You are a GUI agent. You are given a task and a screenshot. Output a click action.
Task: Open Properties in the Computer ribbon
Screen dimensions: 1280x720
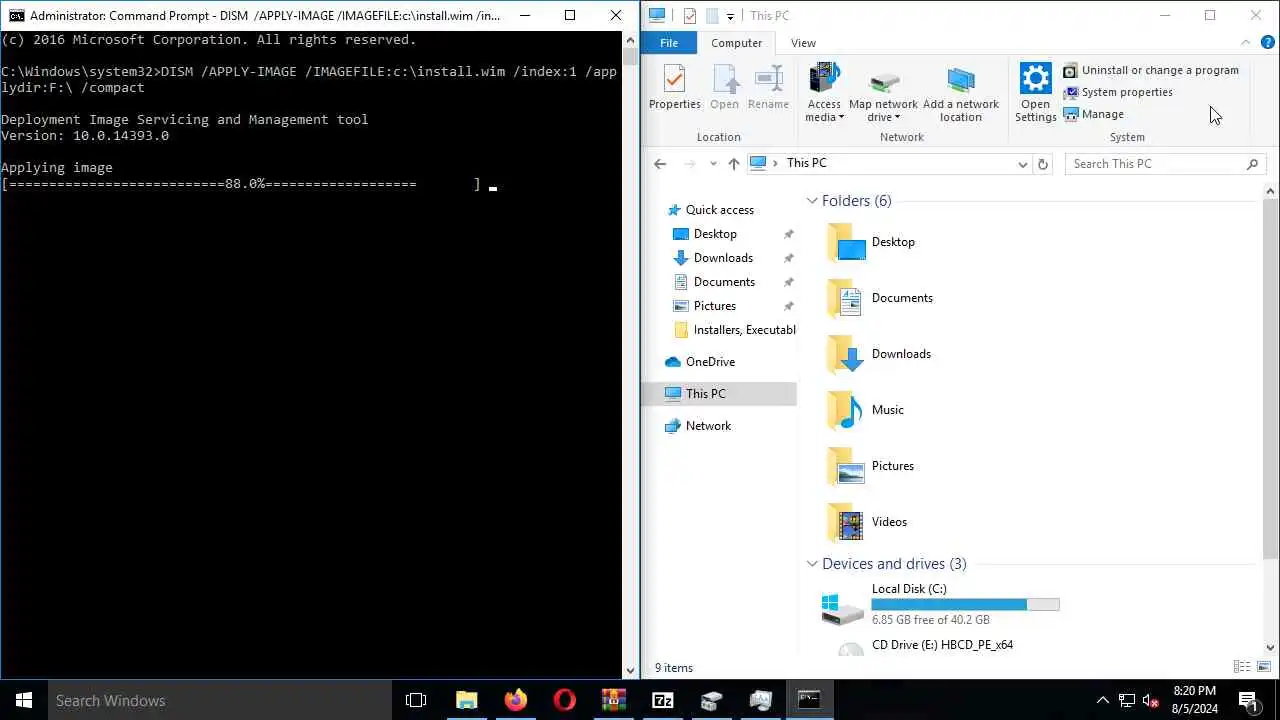(674, 88)
